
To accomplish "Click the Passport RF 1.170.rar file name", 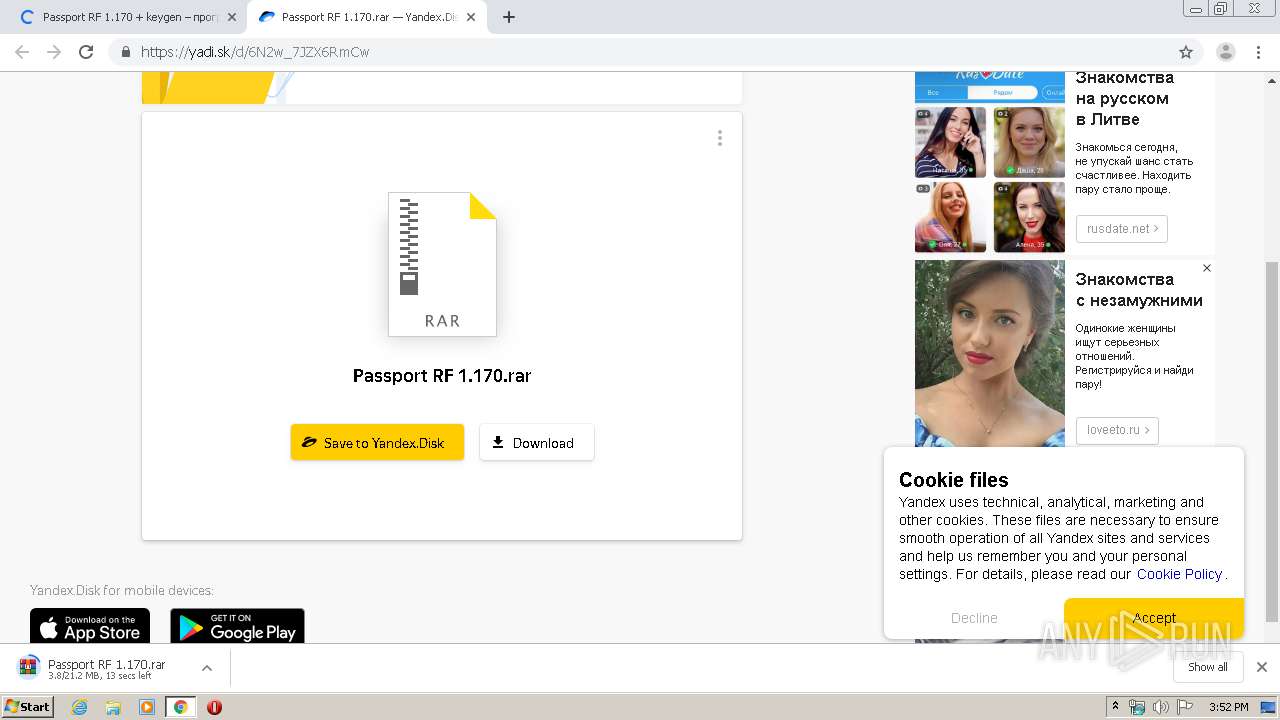I will (x=442, y=376).
